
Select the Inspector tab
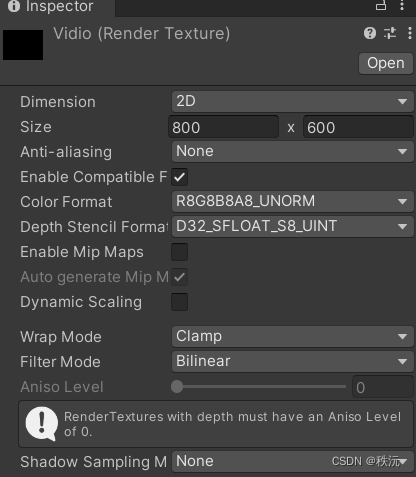pos(58,7)
